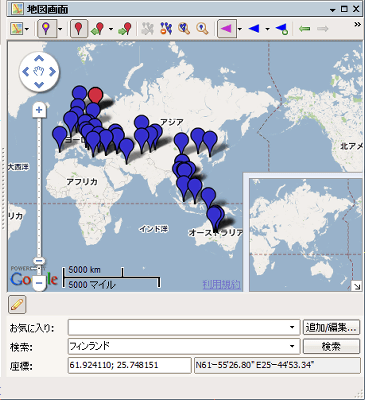The image size is (365, 400).
Task: Click the magnifier over blue markers icon
Action: pyautogui.click(x=184, y=29)
